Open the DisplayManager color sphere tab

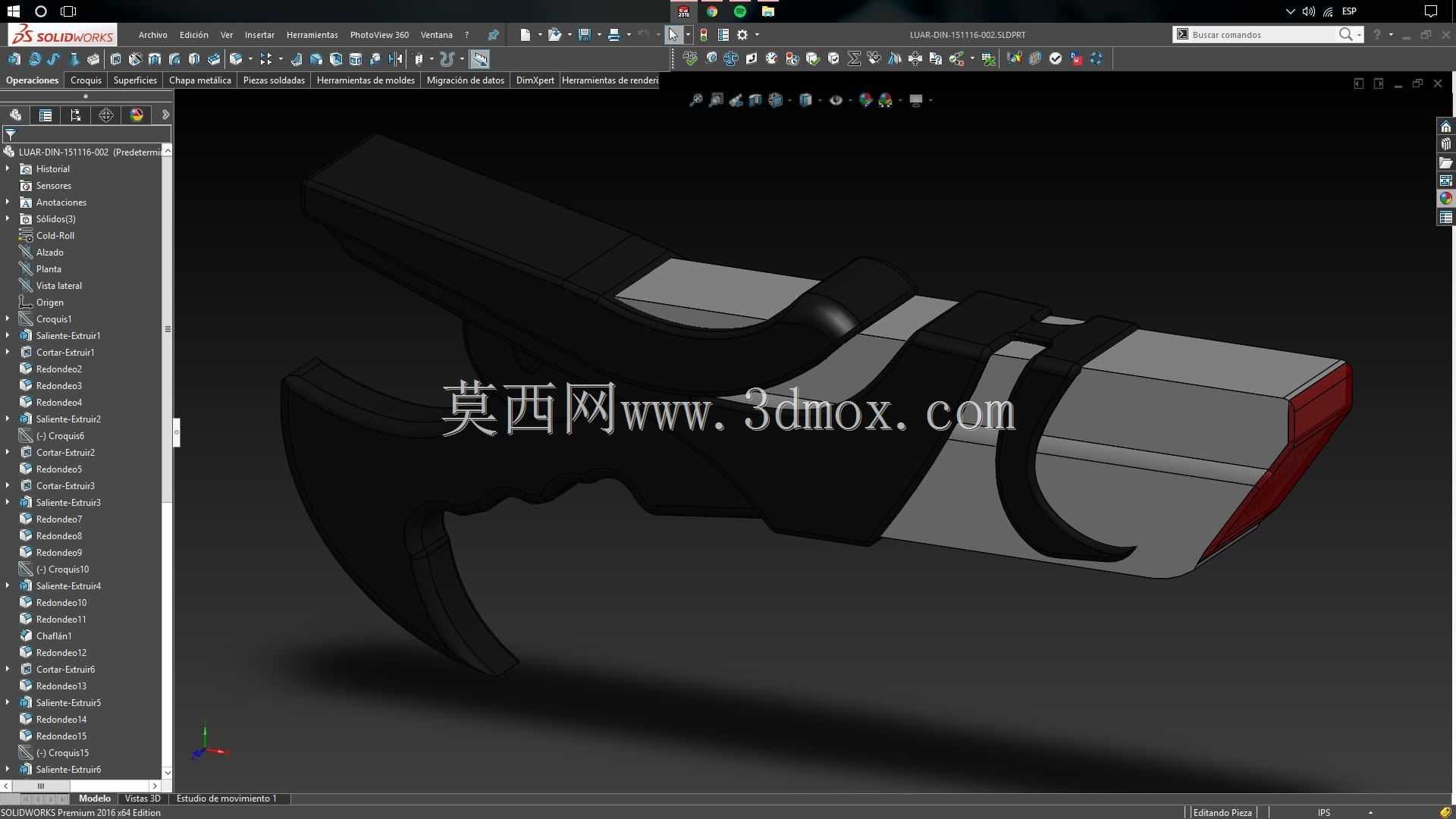tap(136, 115)
